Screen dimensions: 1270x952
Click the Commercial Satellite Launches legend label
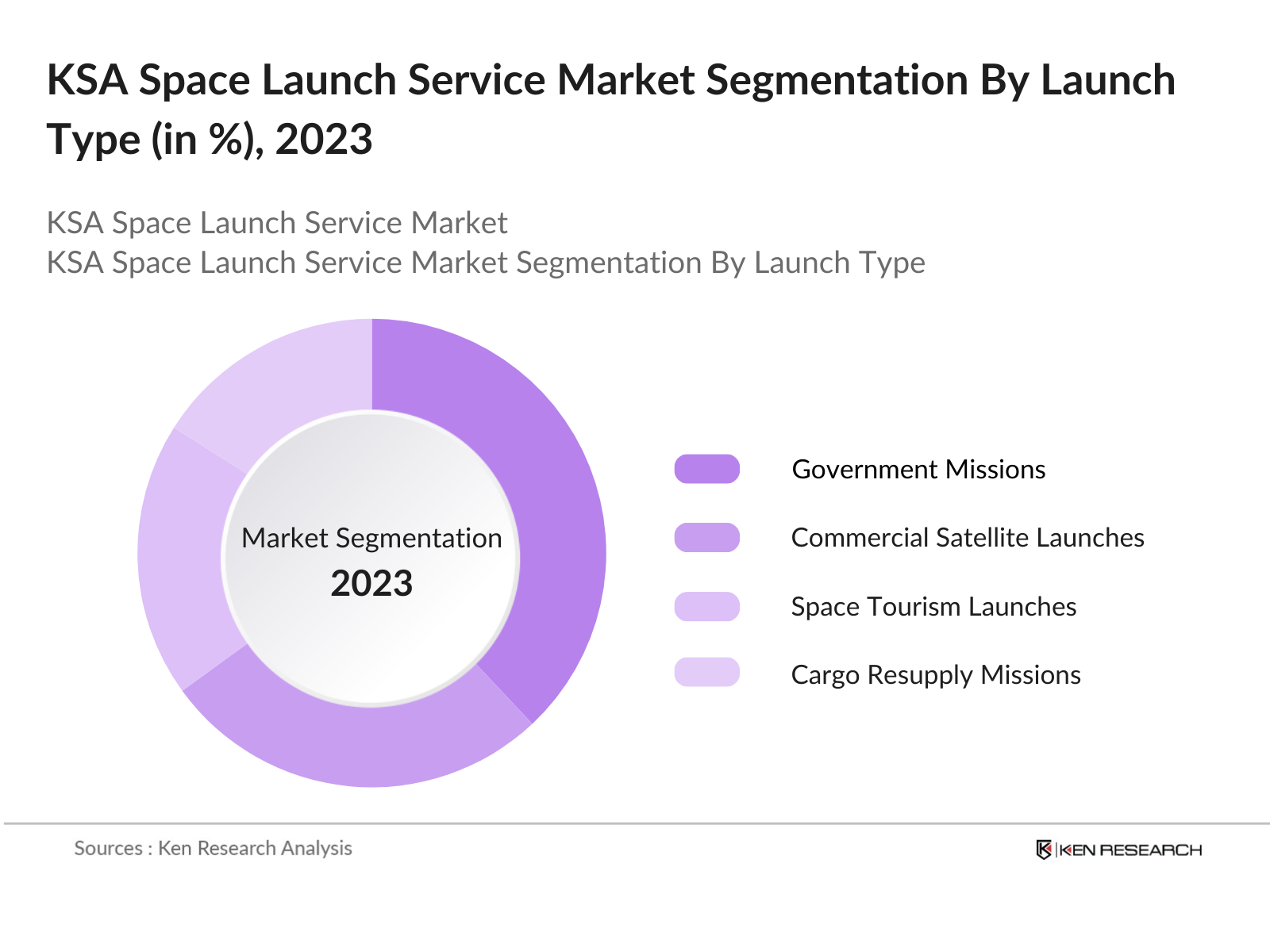tap(968, 538)
